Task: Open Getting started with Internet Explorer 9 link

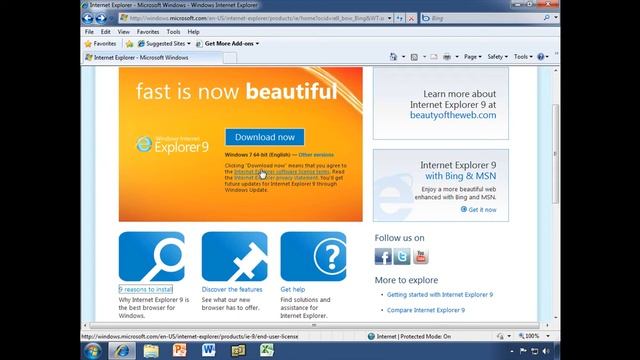Action: pyautogui.click(x=440, y=295)
